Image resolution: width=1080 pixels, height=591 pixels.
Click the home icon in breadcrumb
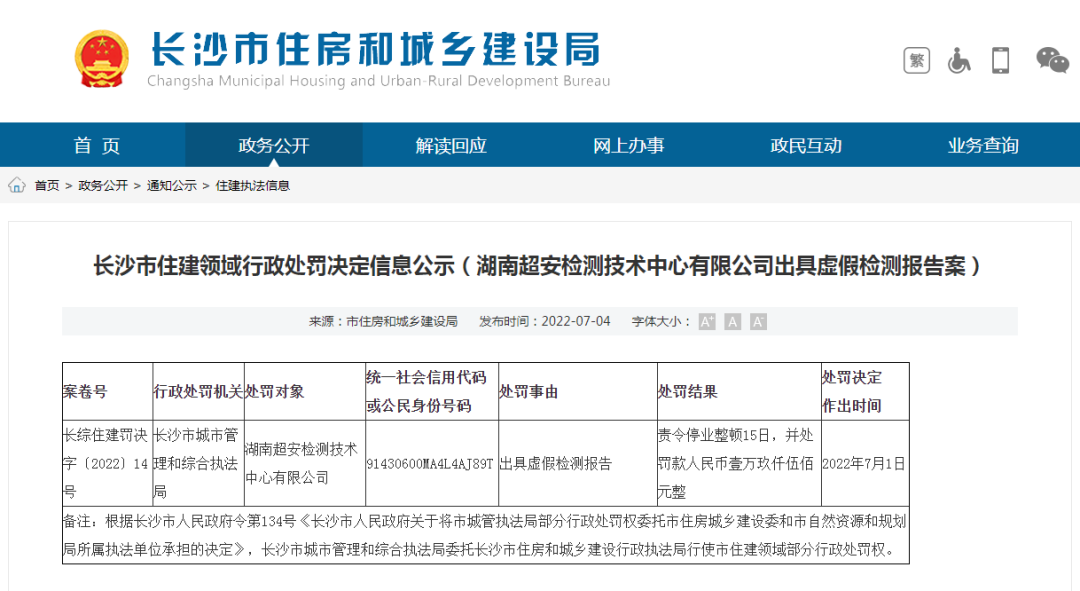(x=17, y=185)
